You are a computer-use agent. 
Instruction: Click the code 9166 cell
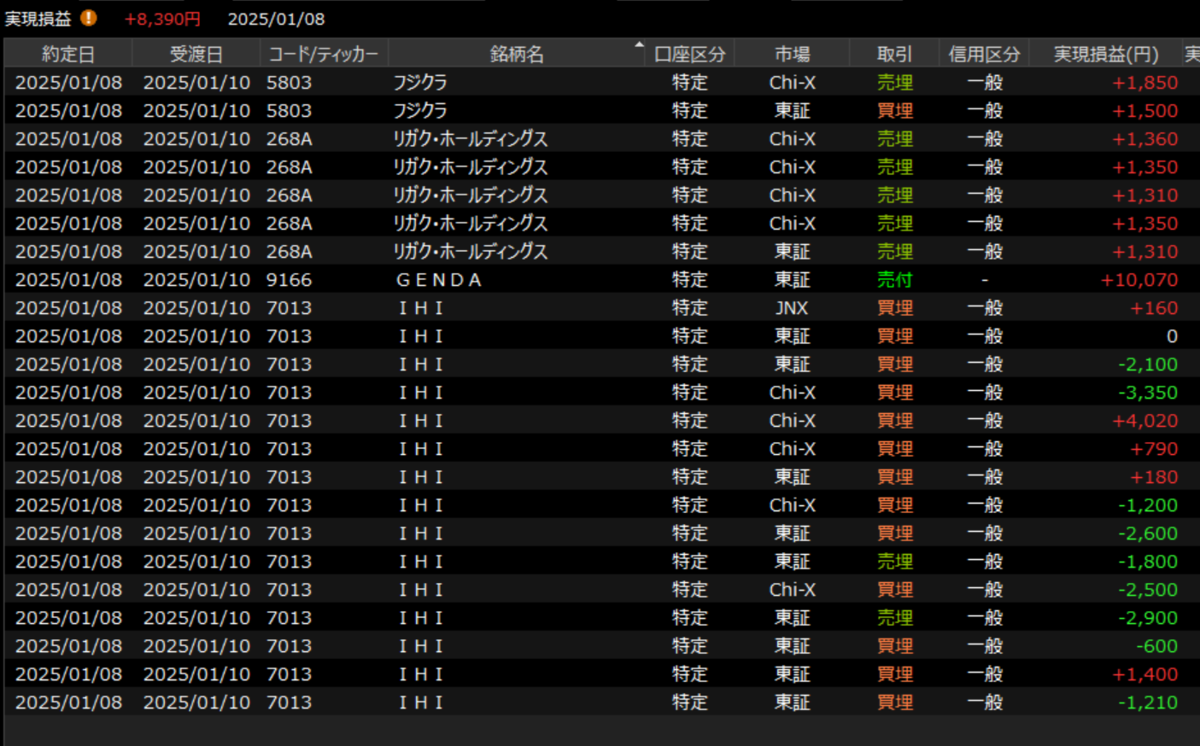289,279
